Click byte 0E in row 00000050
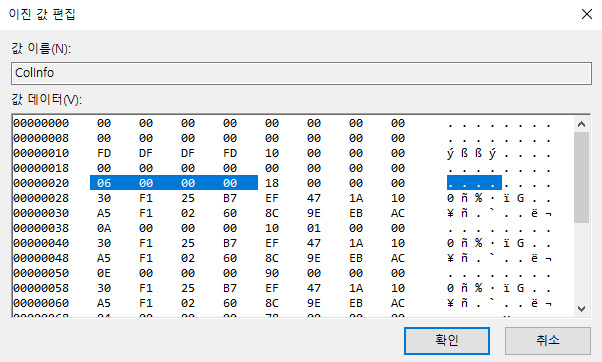602x362 pixels. [104, 273]
